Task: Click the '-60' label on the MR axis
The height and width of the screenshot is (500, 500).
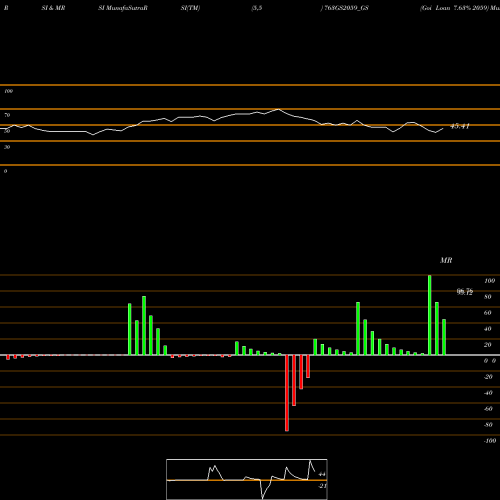Action: pos(488,409)
